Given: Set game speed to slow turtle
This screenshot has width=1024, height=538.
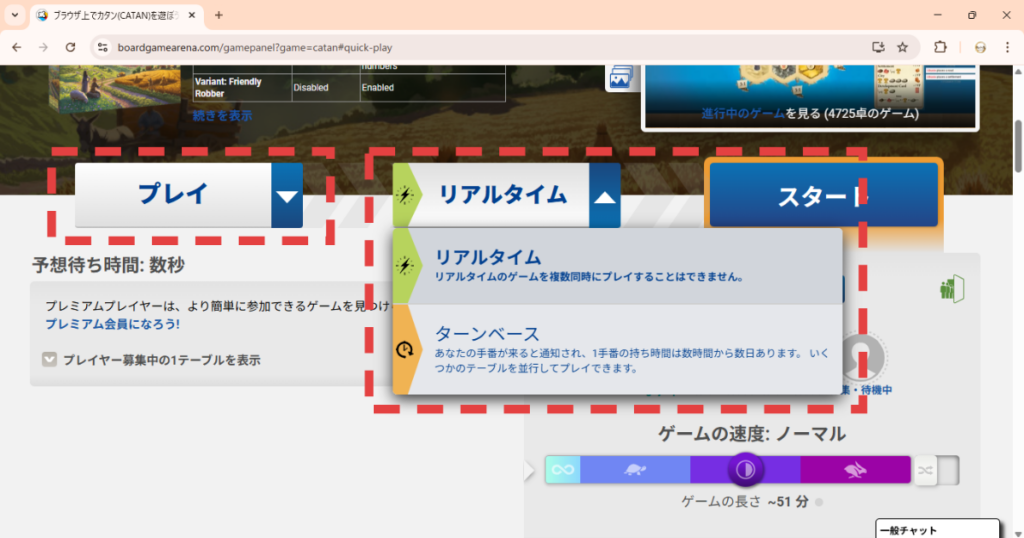Looking at the screenshot, I should click(x=635, y=470).
